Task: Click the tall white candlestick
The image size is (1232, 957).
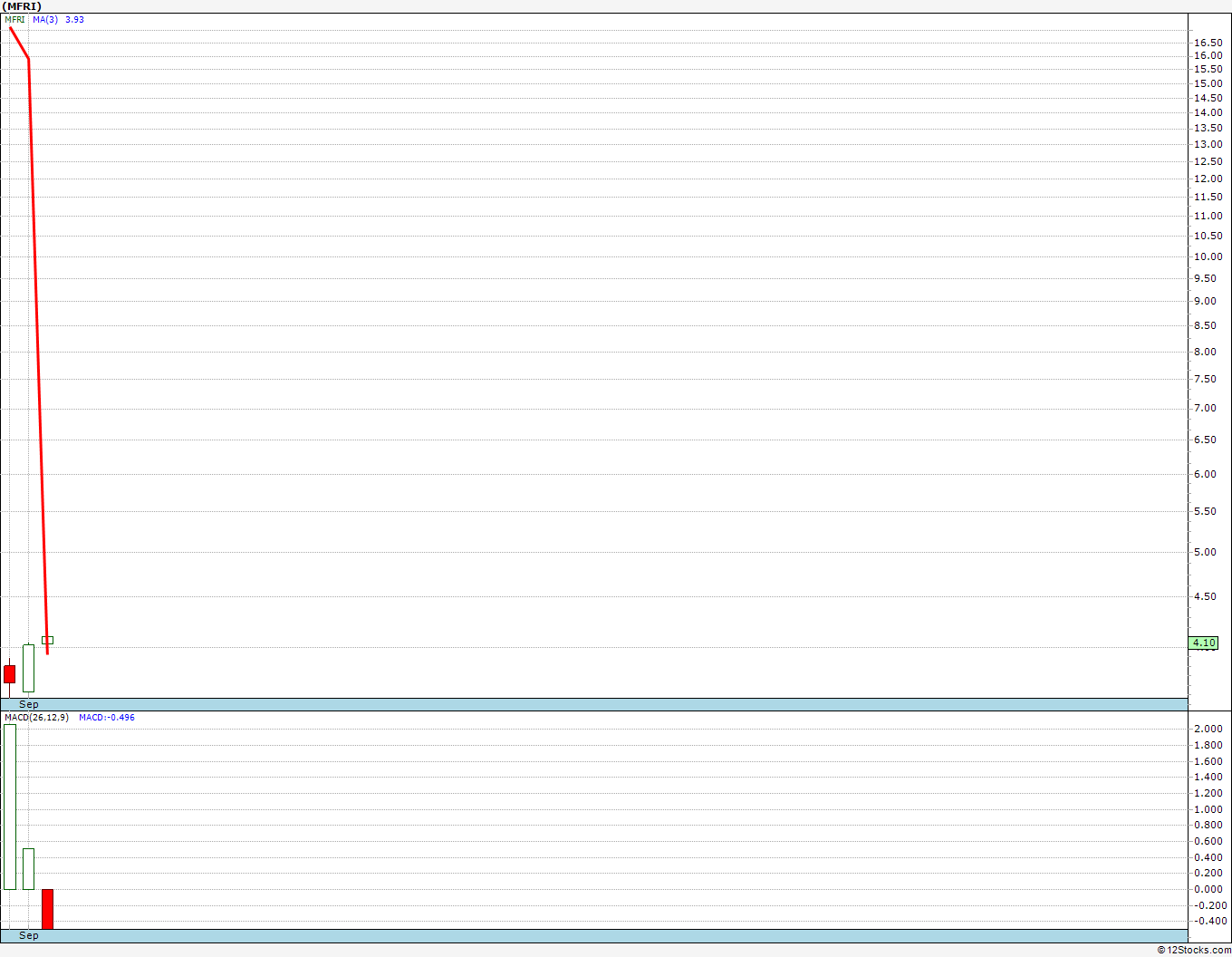Action: 28,669
